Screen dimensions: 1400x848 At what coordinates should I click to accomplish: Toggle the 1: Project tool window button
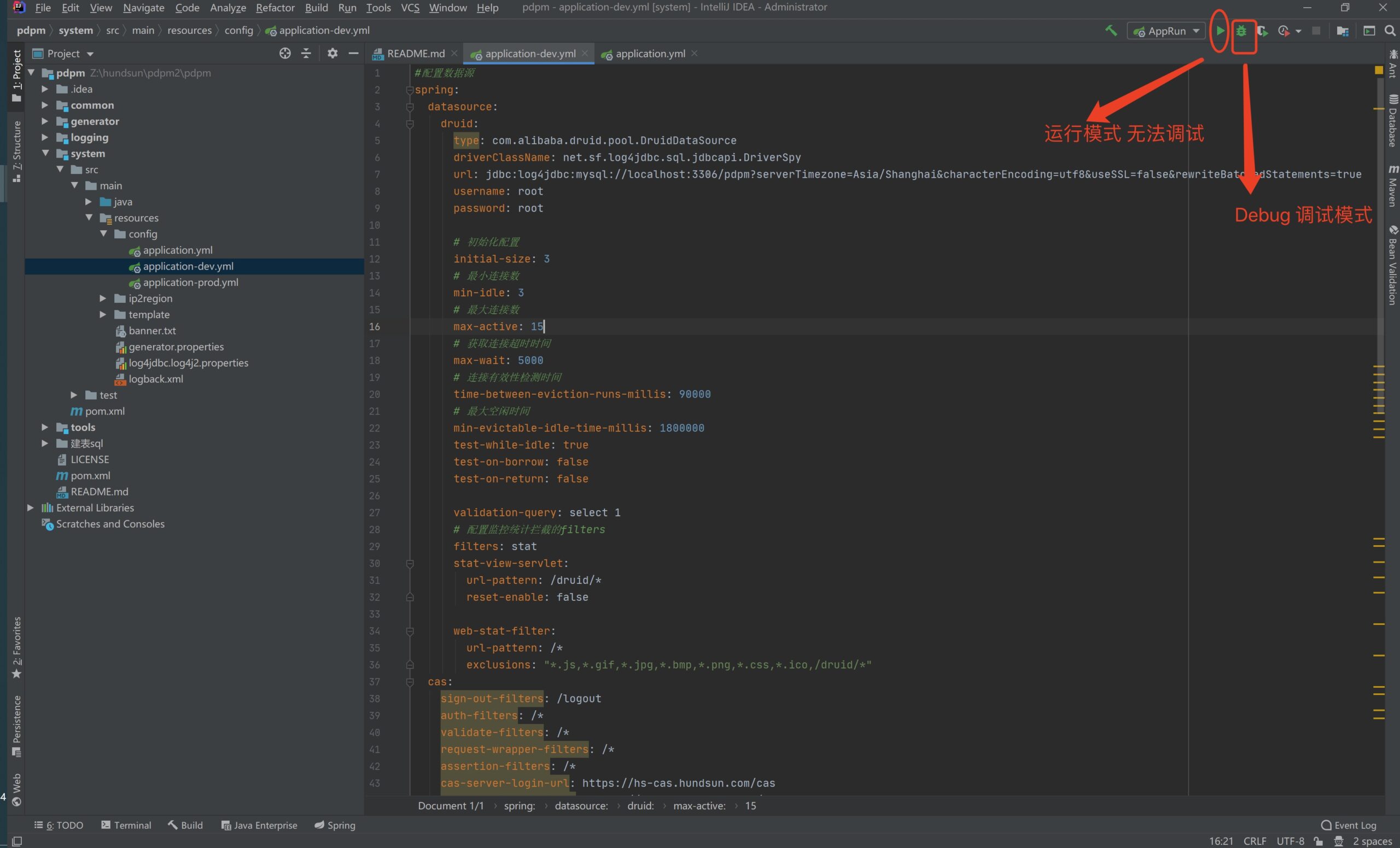pyautogui.click(x=16, y=75)
